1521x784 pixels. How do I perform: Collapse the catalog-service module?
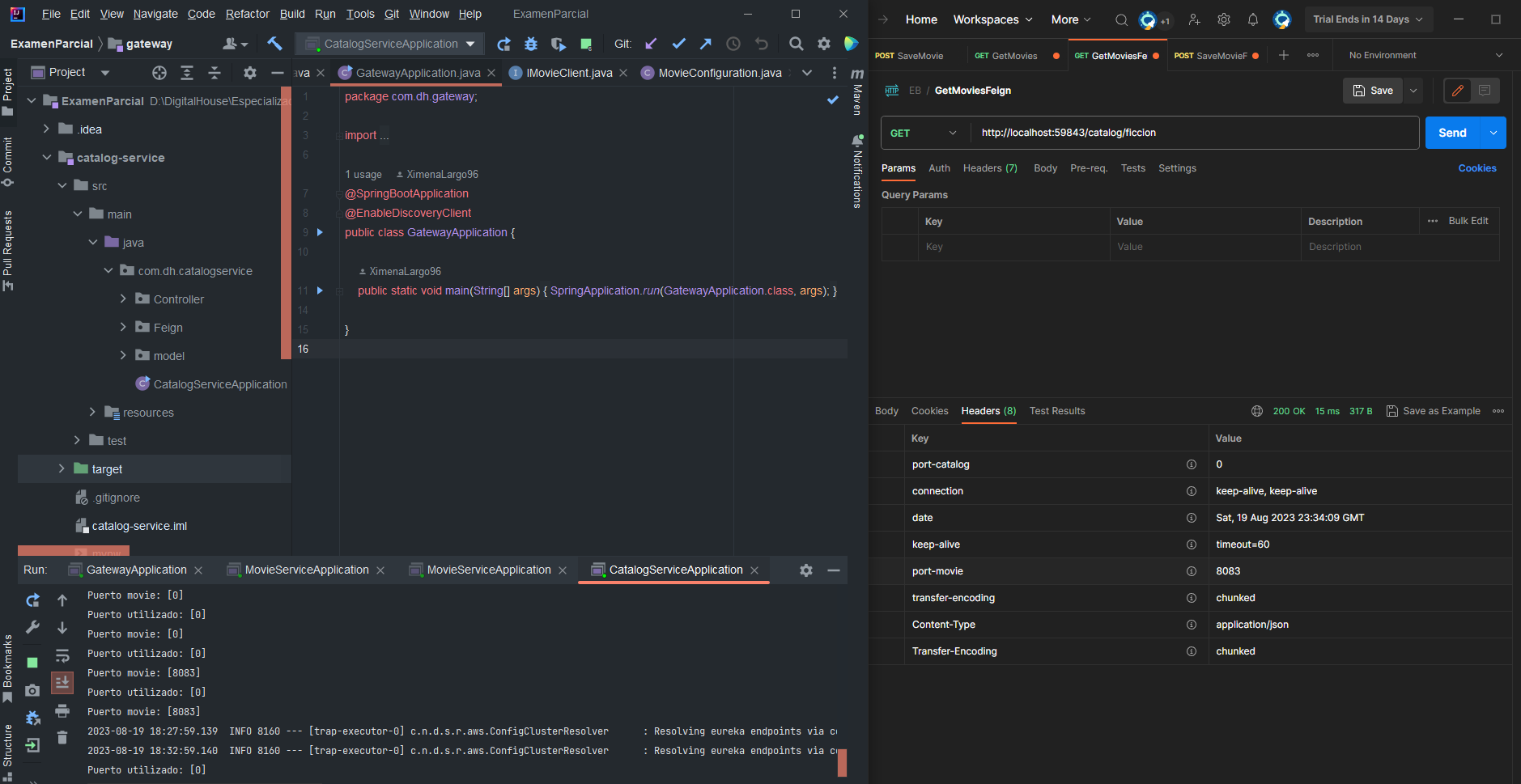click(x=46, y=158)
